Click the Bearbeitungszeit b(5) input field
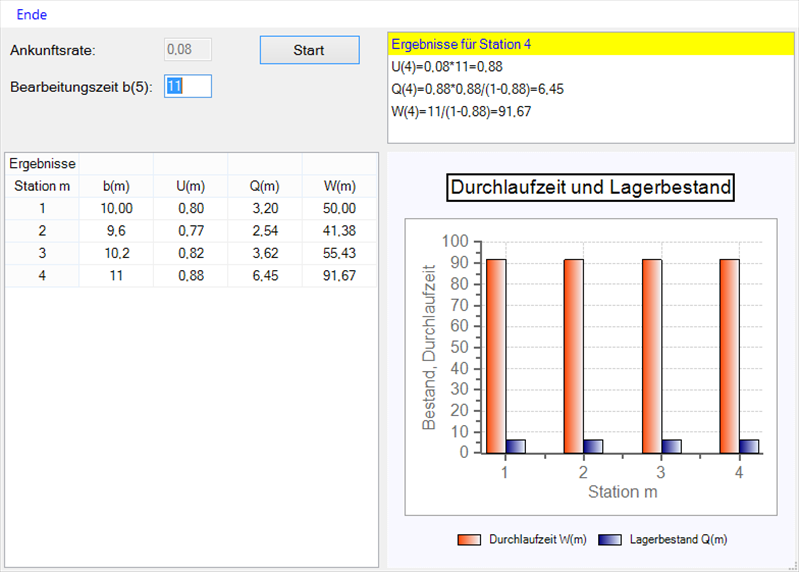Image resolution: width=799 pixels, height=572 pixels. (x=188, y=87)
